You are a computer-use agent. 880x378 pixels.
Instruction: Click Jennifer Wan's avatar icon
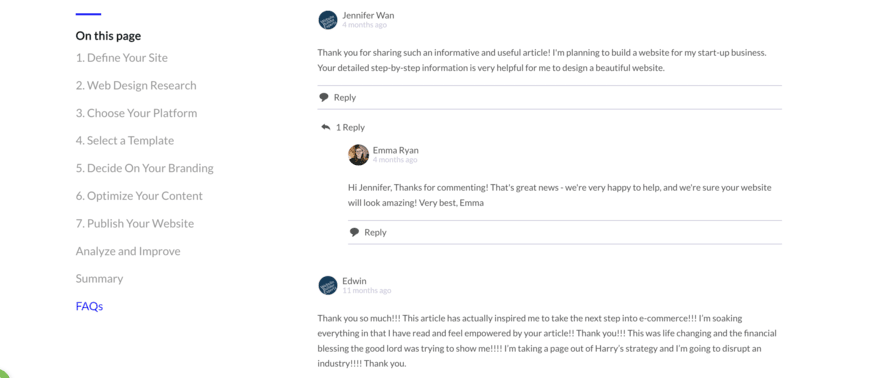(x=328, y=20)
